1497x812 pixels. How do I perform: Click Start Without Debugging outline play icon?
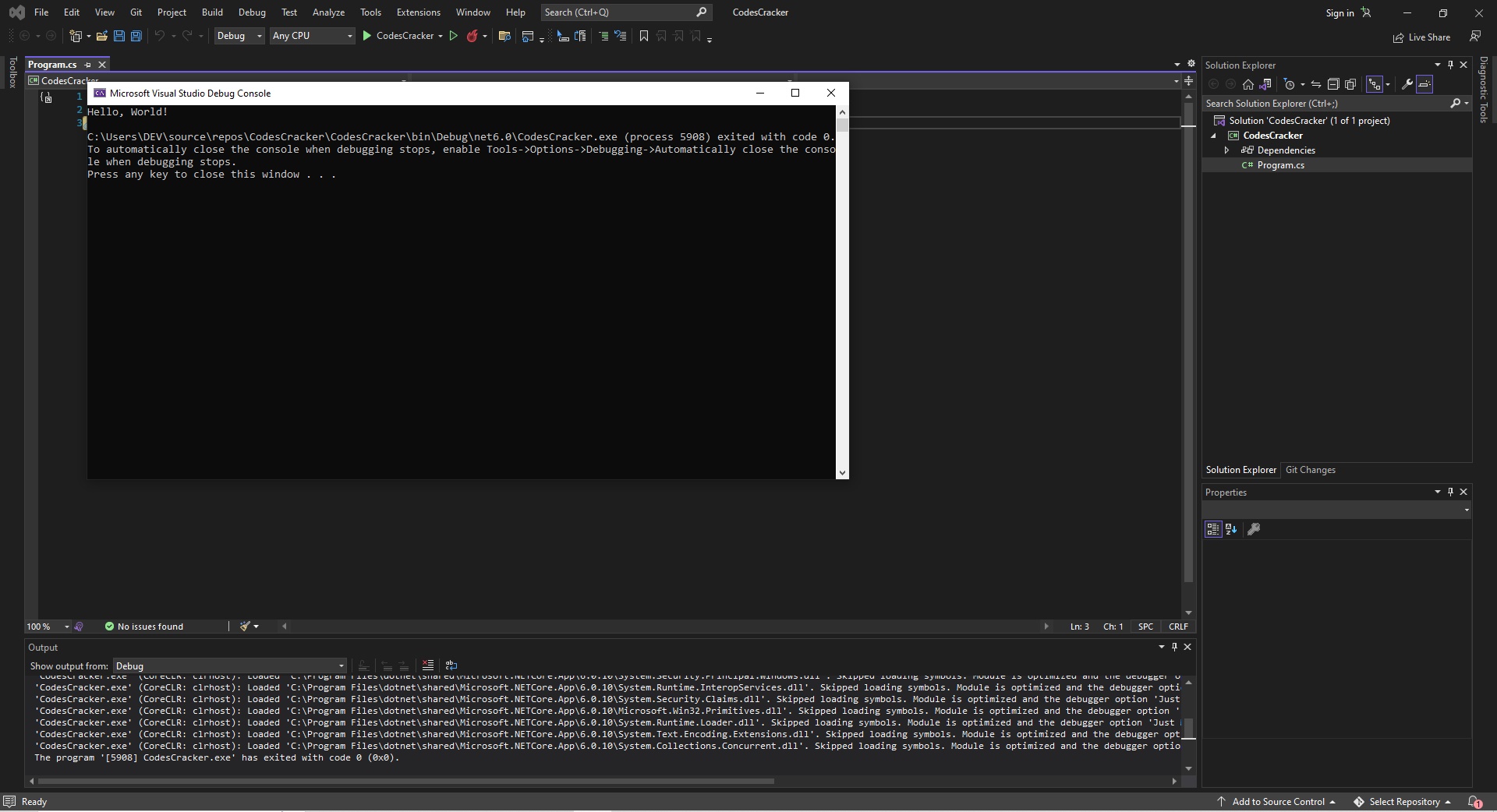(x=453, y=36)
